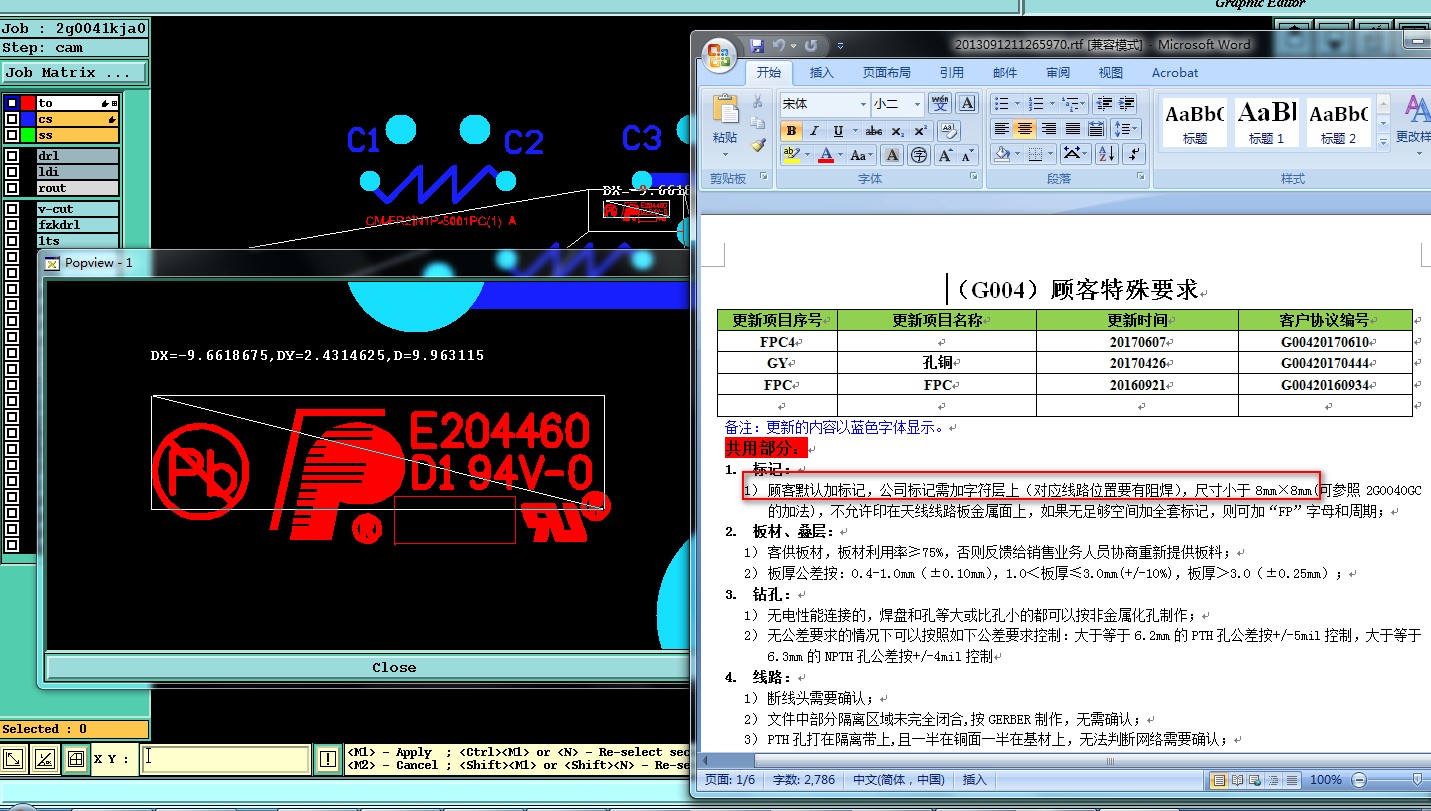Apply subscript formatting
This screenshot has height=811, width=1431.
point(897,131)
